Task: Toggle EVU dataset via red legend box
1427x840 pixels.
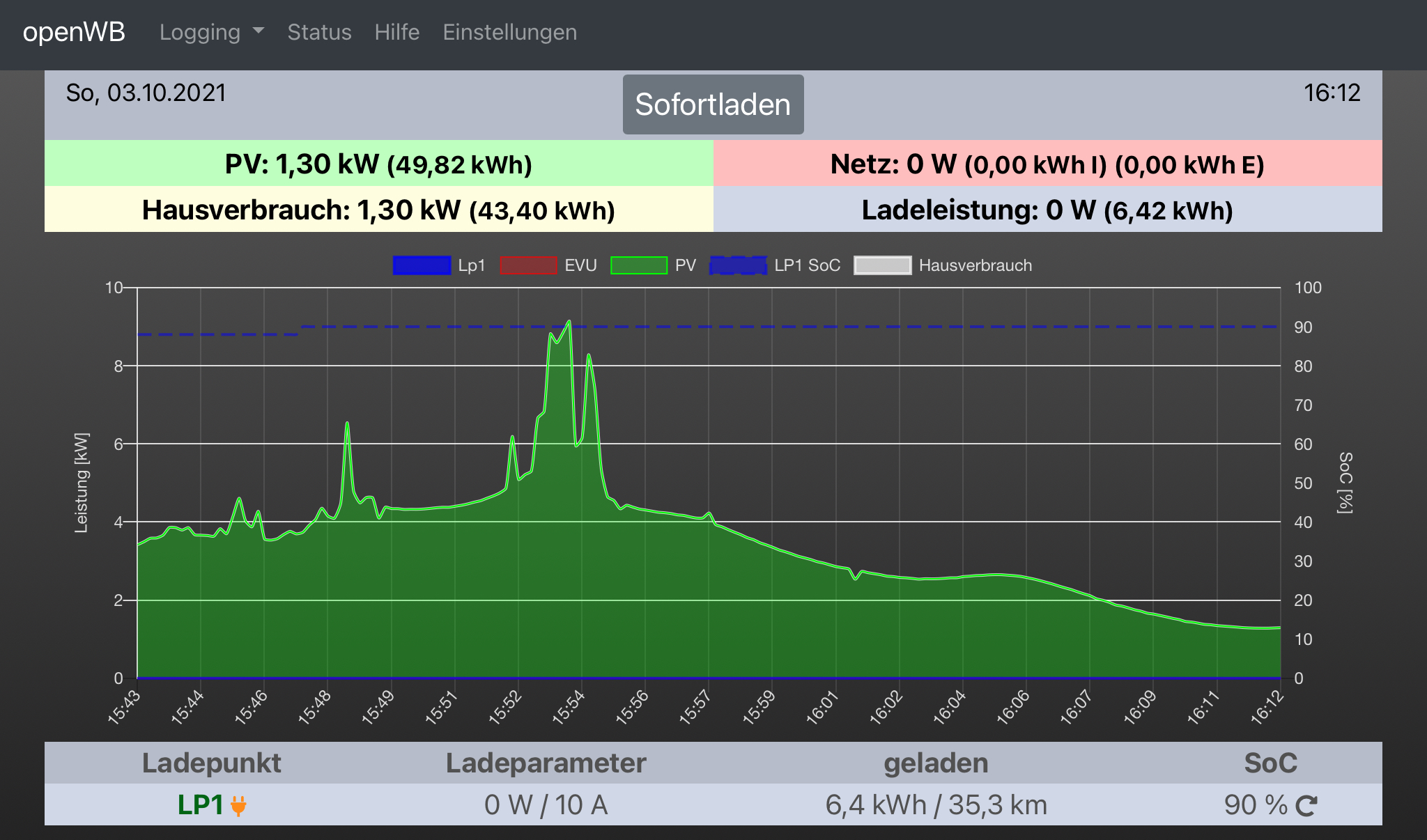Action: [x=528, y=265]
